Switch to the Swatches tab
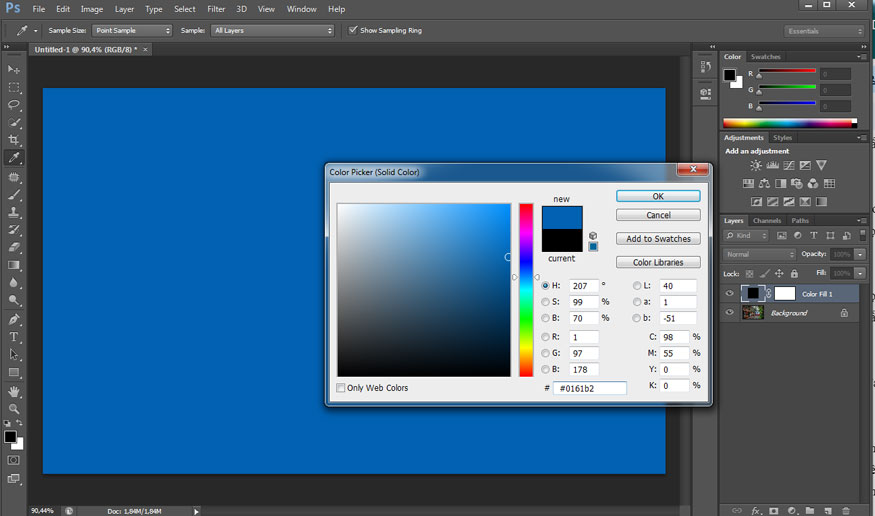 (x=766, y=57)
